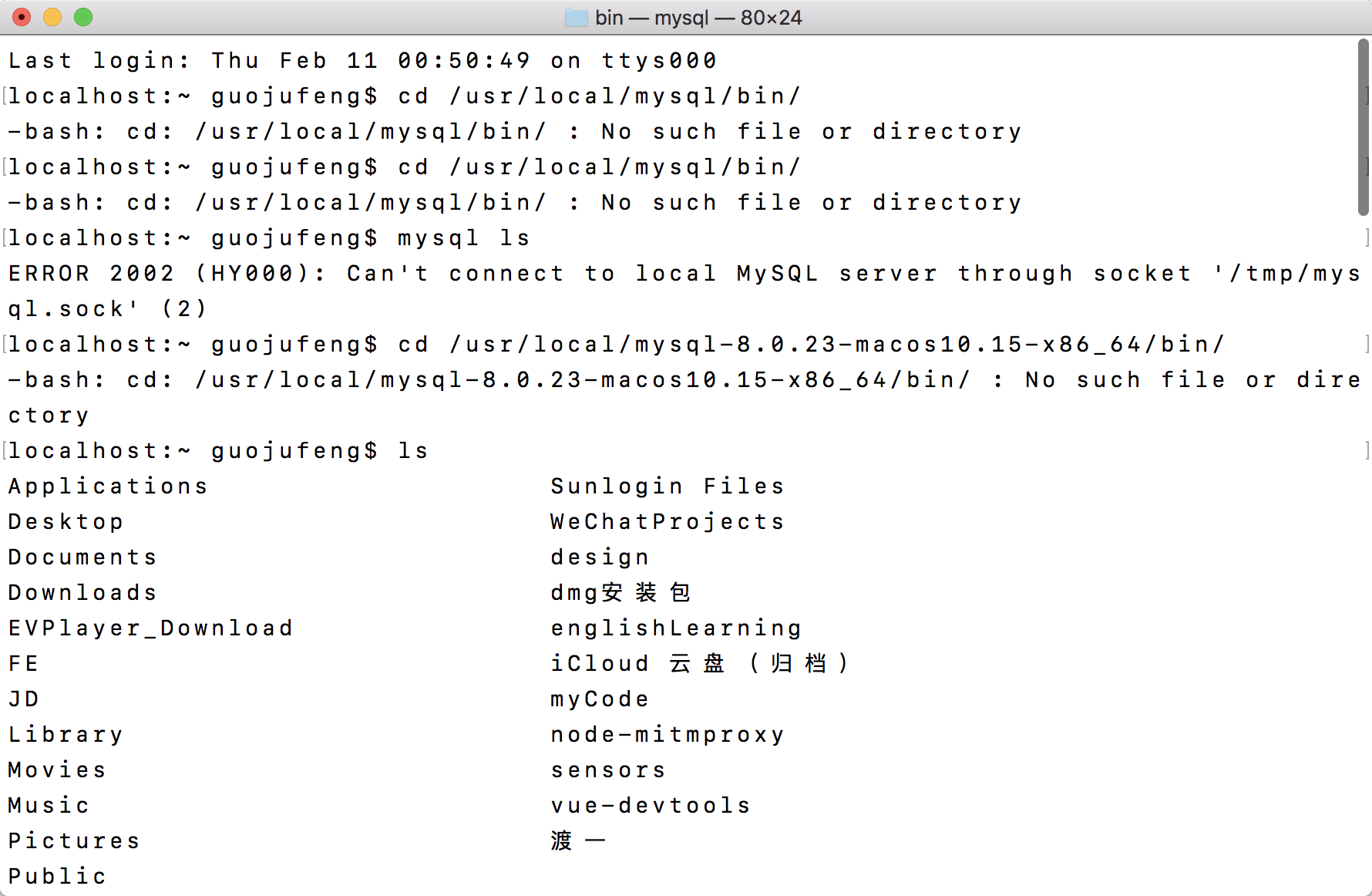Screen dimensions: 1372x896
Task: Click the Desktop folder name in listing
Action: pyautogui.click(x=66, y=522)
